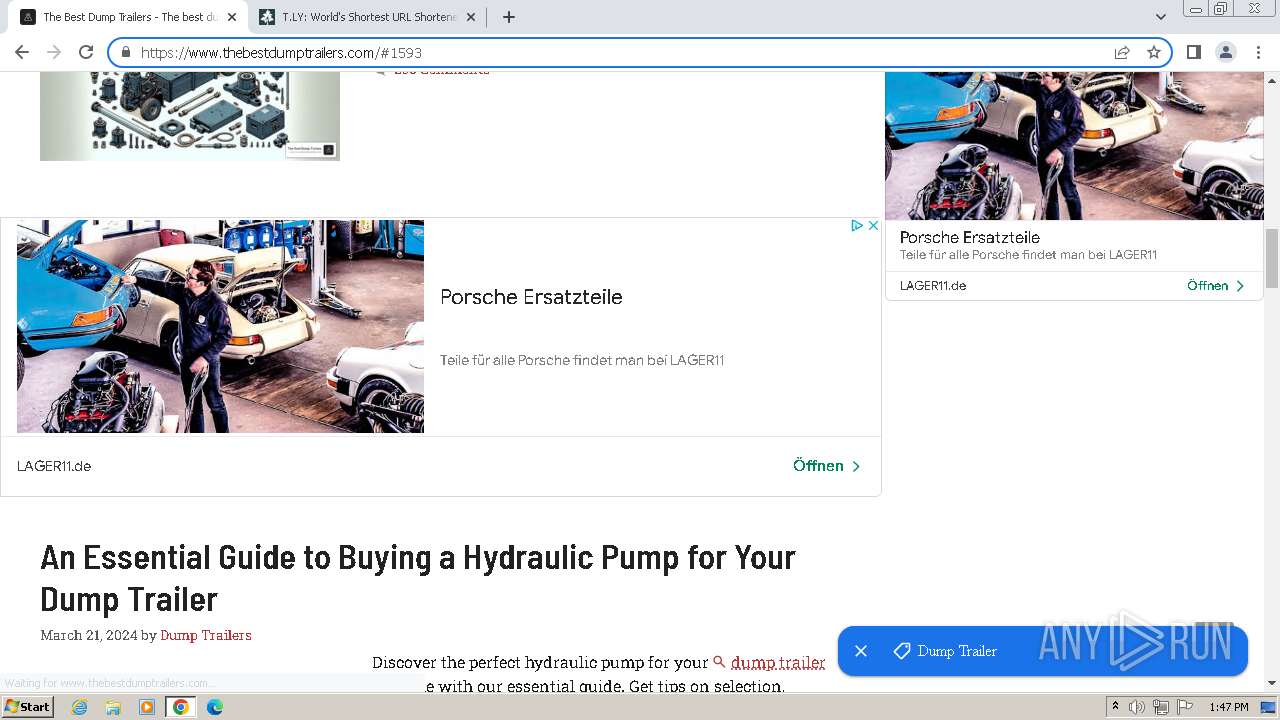
Task: Open AdChoices info on banner ad
Action: click(x=857, y=226)
